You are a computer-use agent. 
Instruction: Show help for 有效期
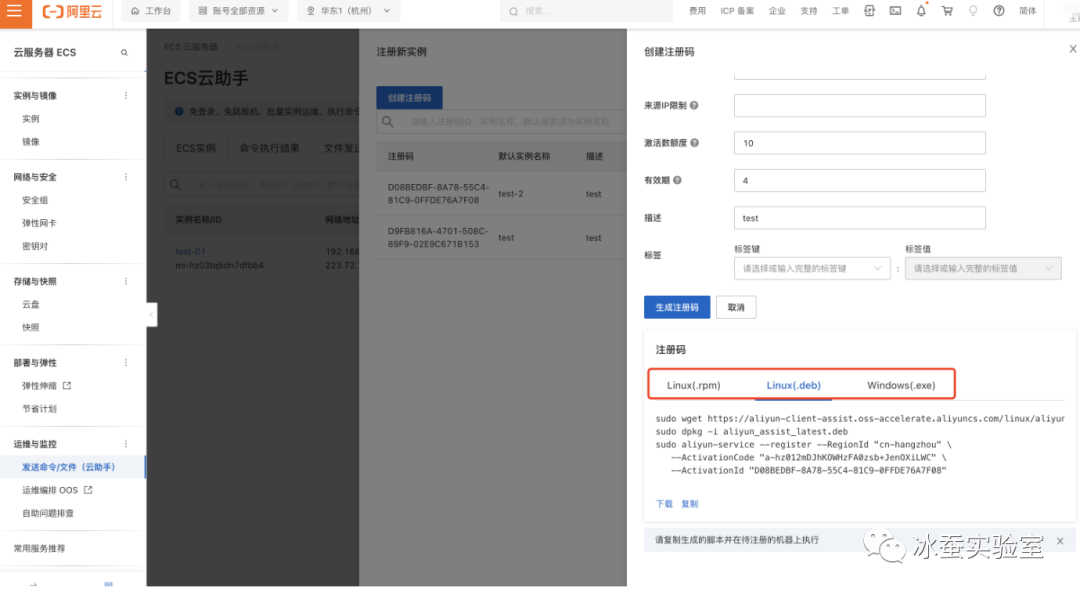[x=677, y=180]
